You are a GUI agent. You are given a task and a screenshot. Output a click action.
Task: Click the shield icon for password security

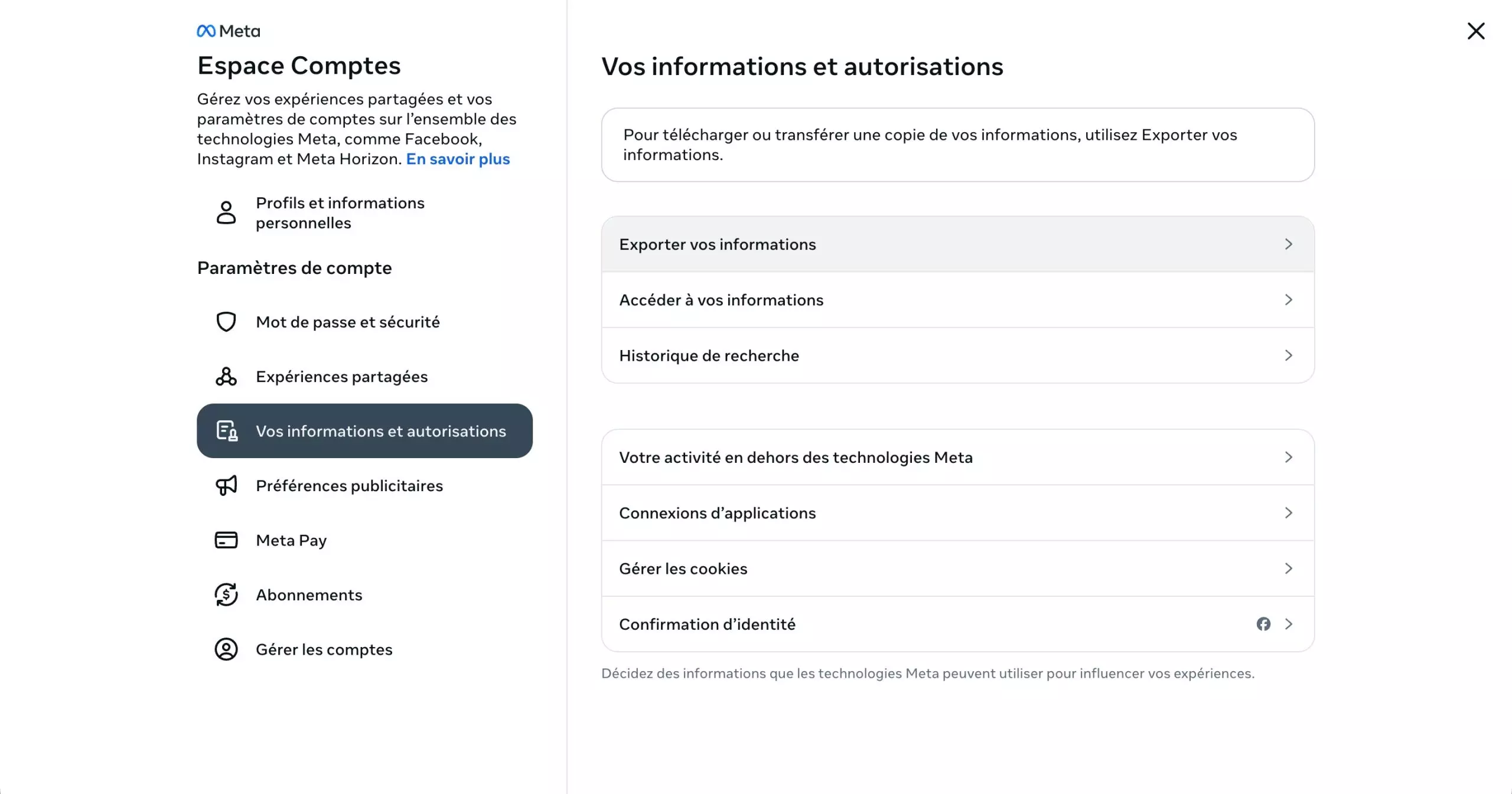click(226, 322)
